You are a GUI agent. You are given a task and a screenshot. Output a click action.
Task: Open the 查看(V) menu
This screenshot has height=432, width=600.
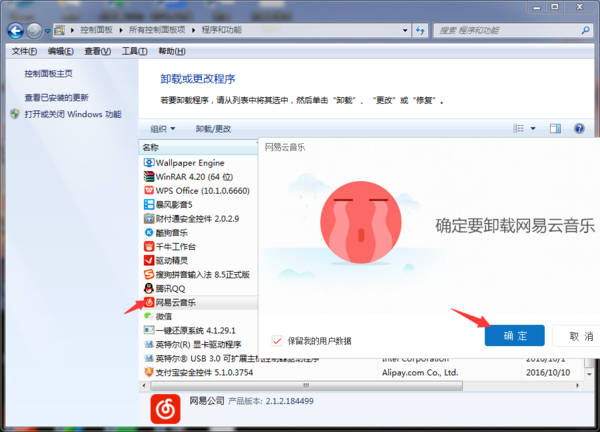[x=98, y=51]
